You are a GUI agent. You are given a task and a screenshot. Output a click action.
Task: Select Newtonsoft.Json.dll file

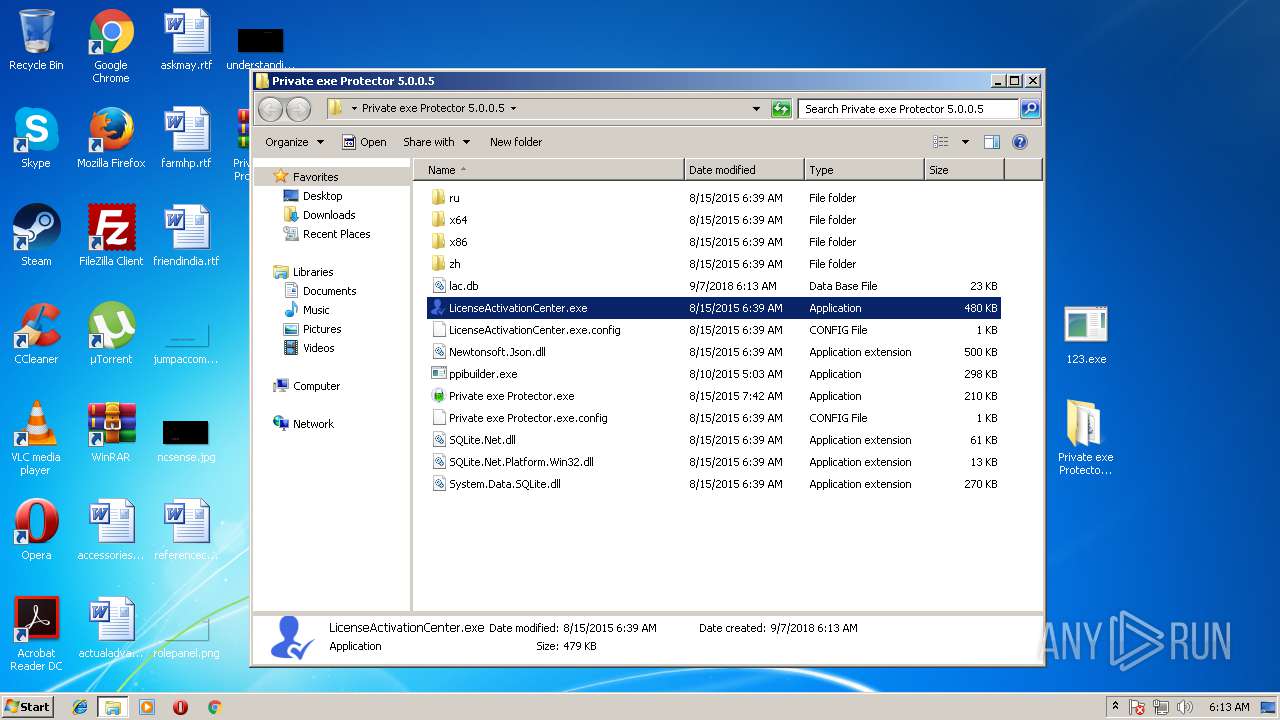(x=714, y=352)
